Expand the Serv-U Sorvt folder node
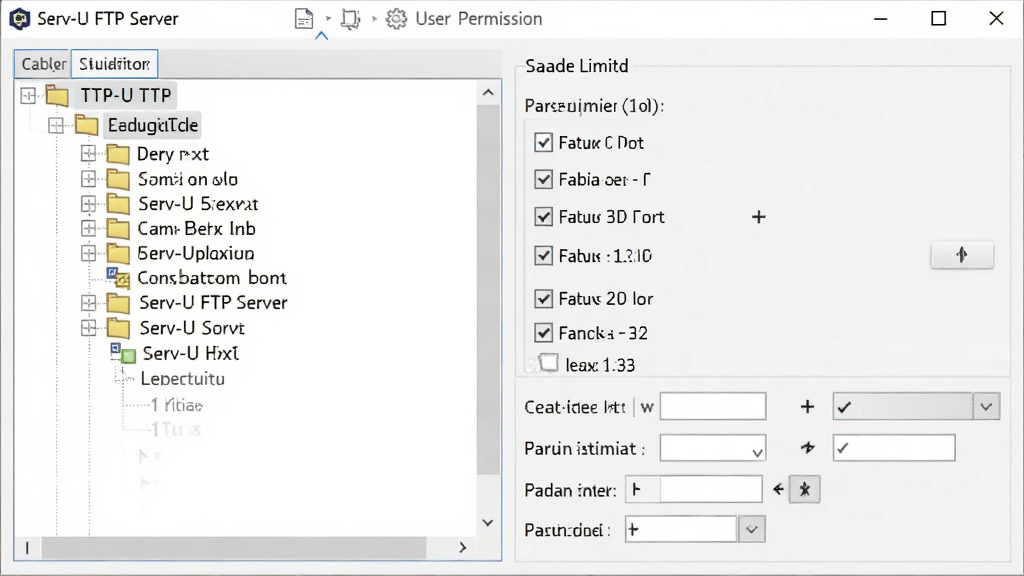 click(x=89, y=327)
